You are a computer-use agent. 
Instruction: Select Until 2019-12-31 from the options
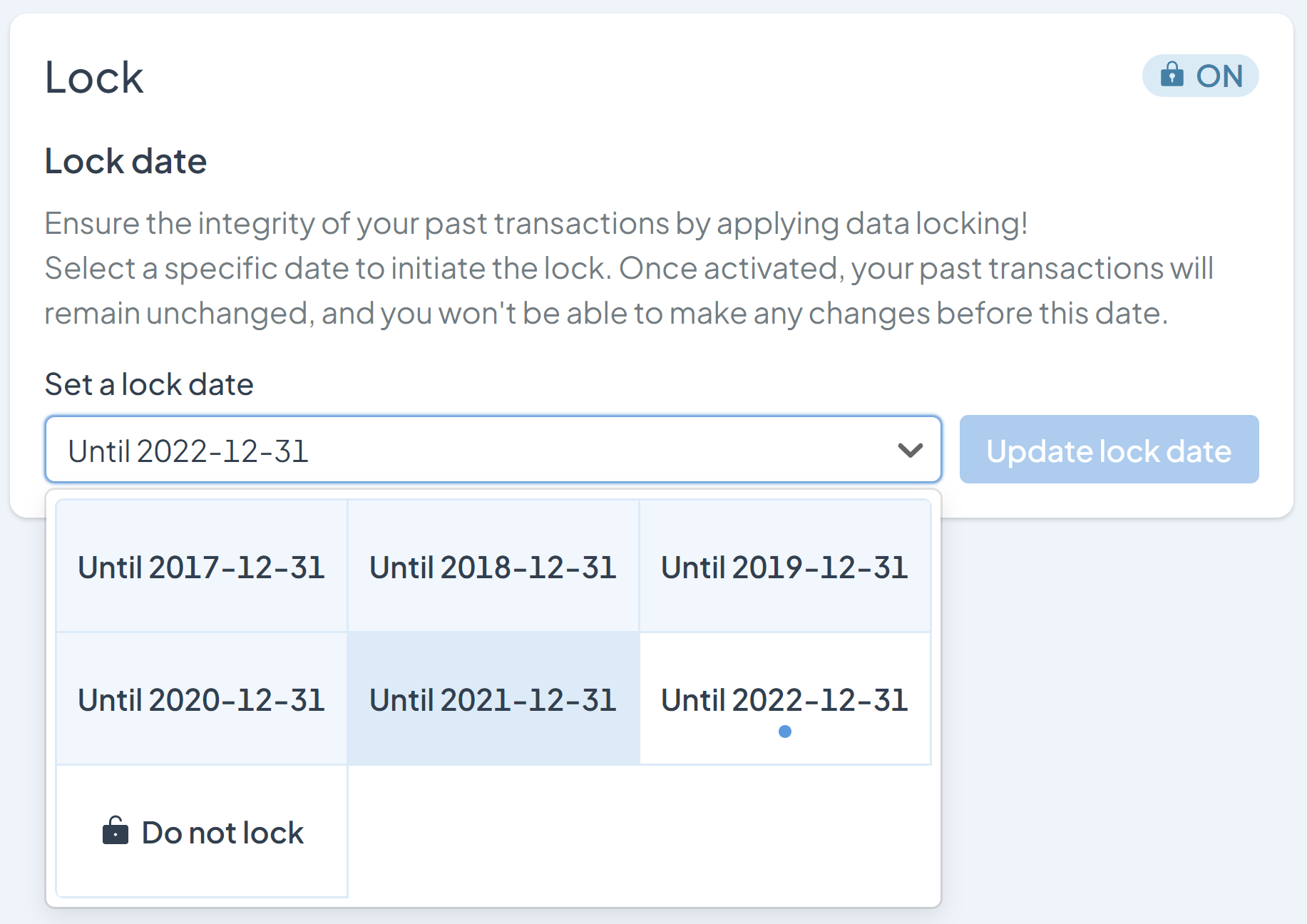784,567
